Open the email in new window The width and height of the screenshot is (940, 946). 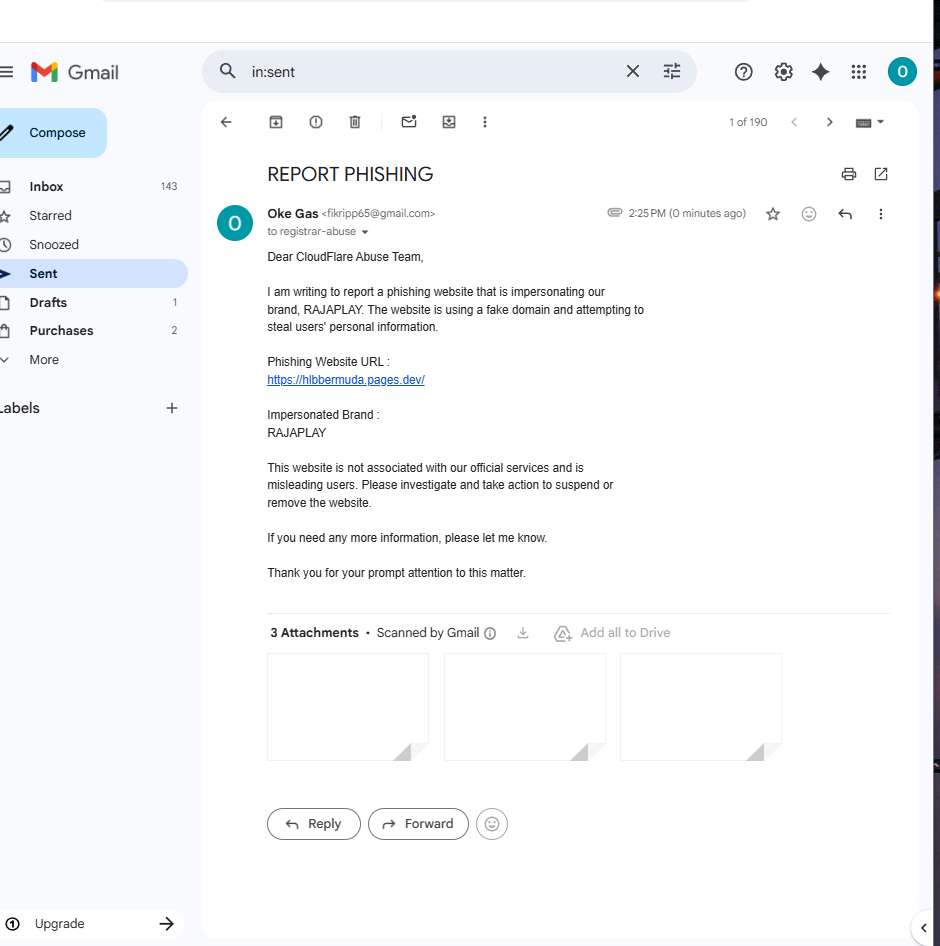[x=881, y=174]
